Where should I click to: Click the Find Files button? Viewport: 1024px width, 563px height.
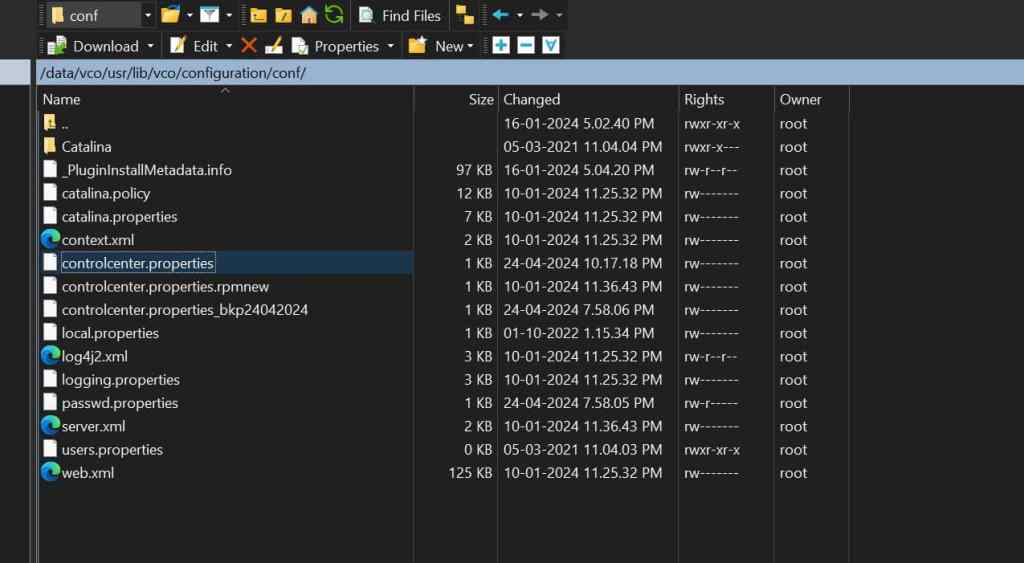click(400, 15)
